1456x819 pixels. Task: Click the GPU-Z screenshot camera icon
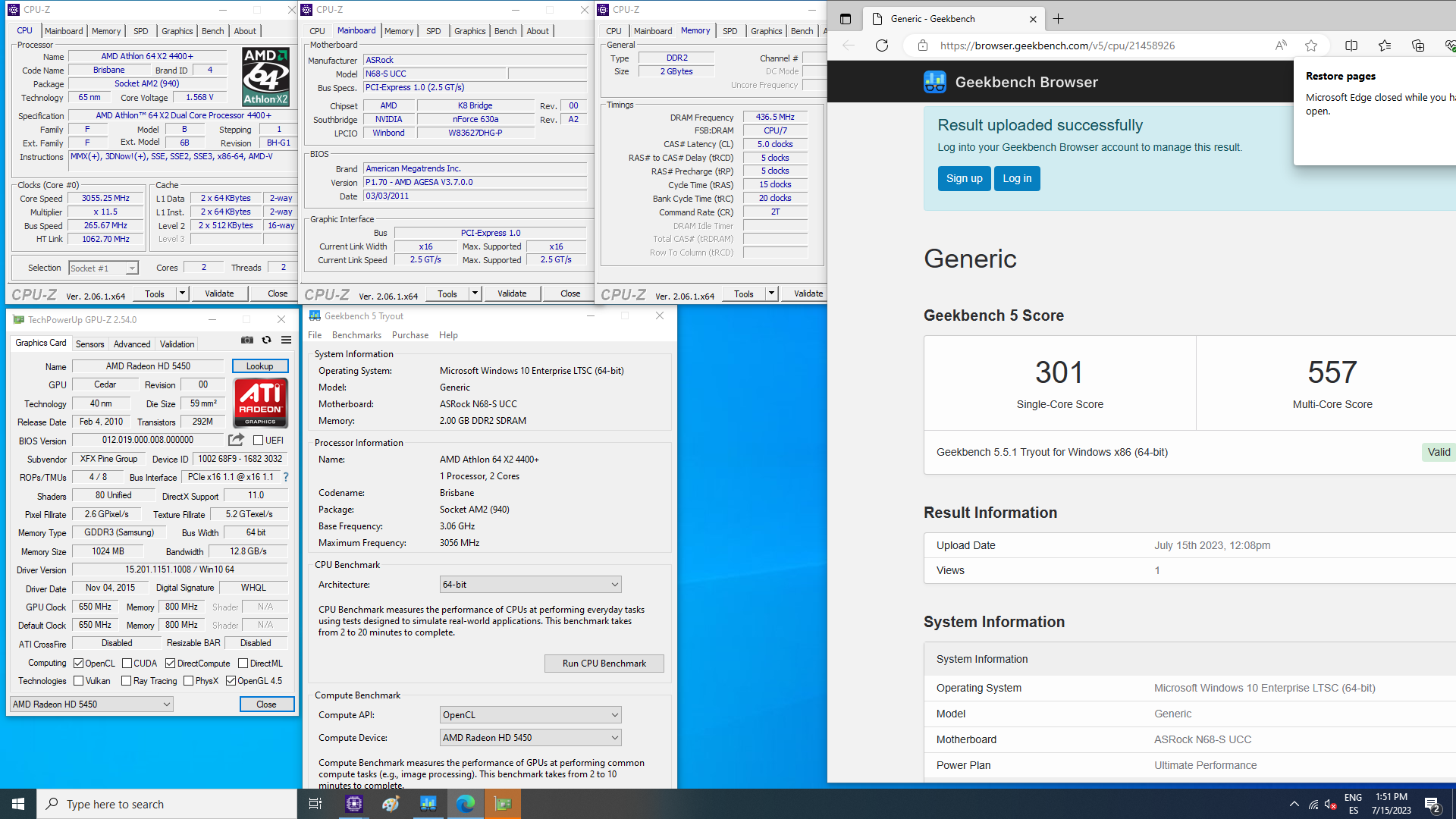[x=247, y=340]
